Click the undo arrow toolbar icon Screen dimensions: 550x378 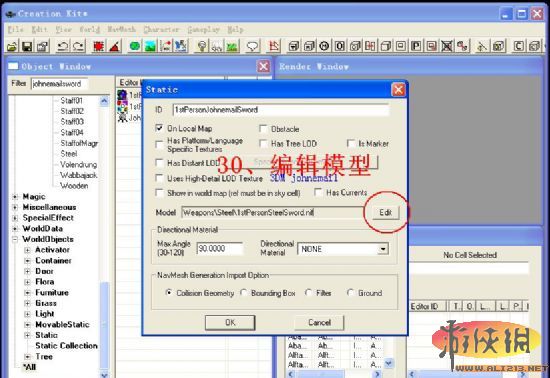click(x=63, y=46)
